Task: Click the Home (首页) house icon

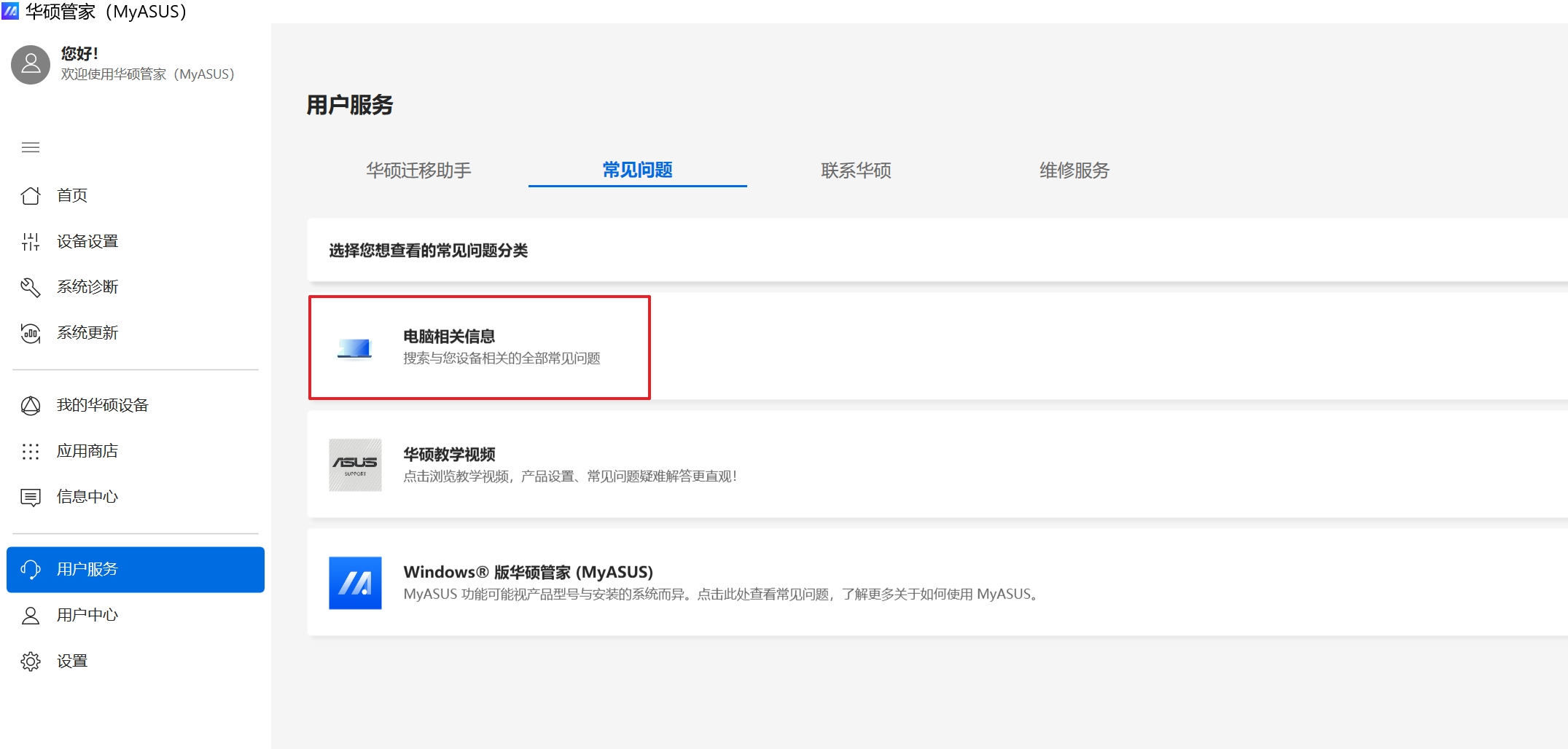Action: coord(31,195)
